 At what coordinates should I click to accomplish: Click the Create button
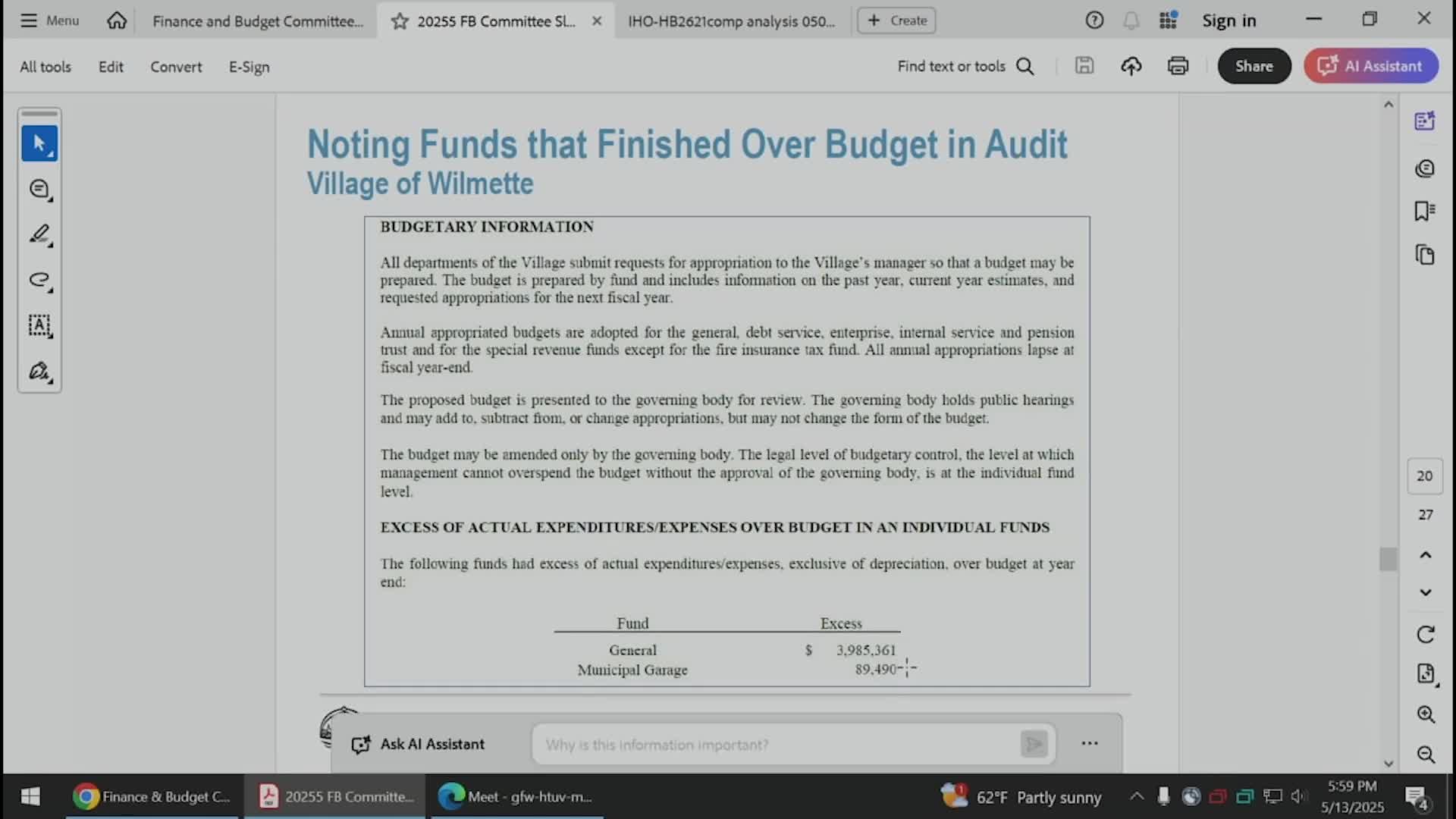896,20
